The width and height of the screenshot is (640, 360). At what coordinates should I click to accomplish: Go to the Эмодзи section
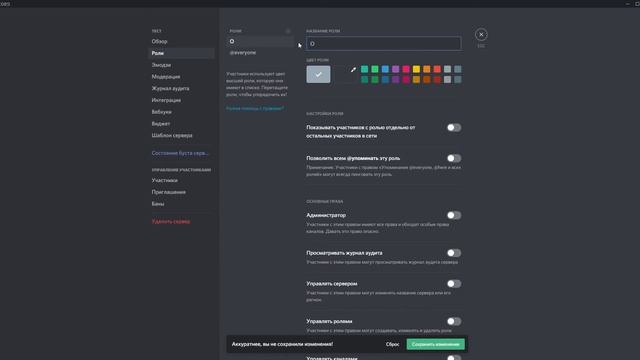click(181, 65)
